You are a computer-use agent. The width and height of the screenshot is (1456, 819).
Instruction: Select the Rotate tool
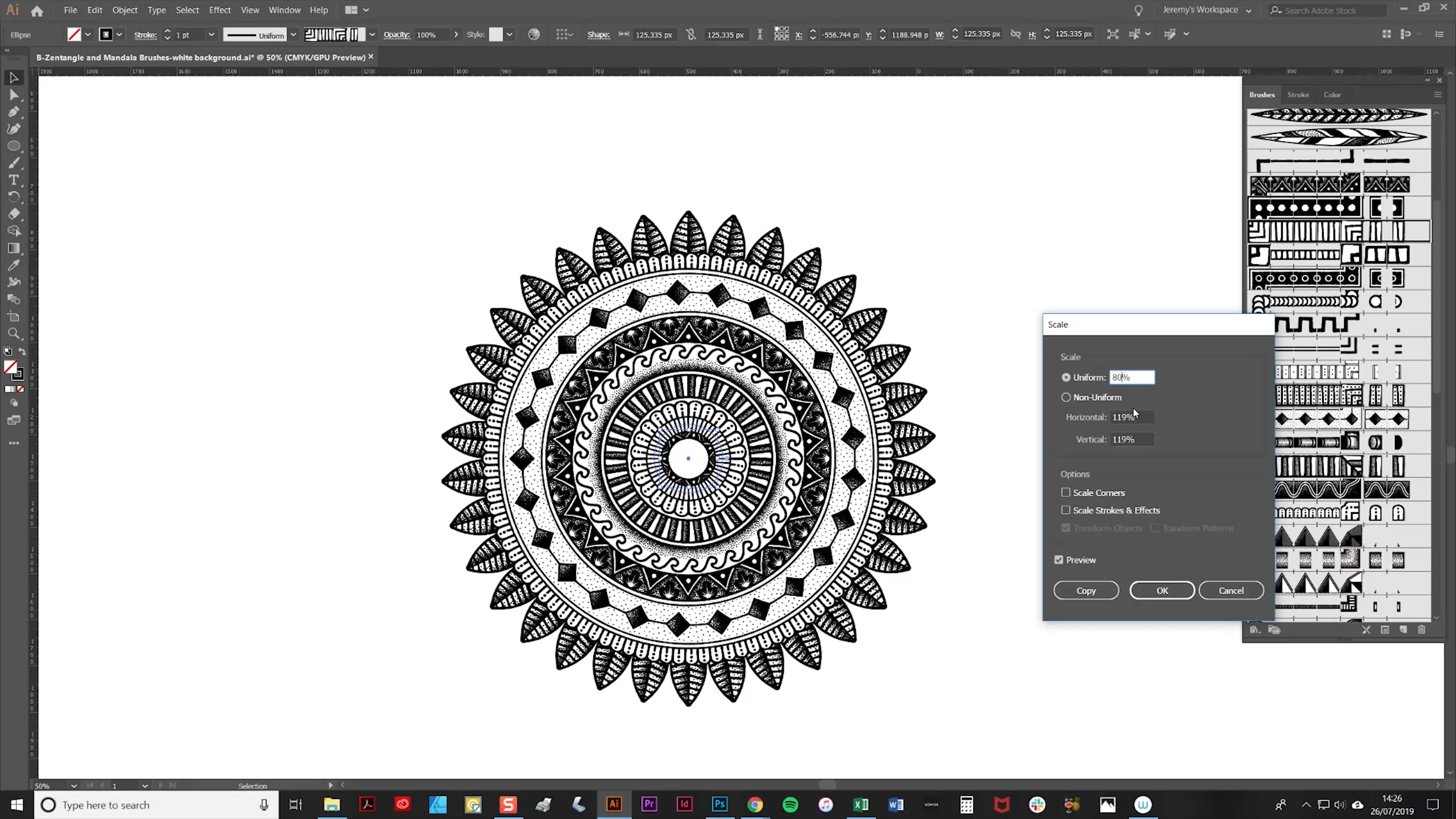14,197
